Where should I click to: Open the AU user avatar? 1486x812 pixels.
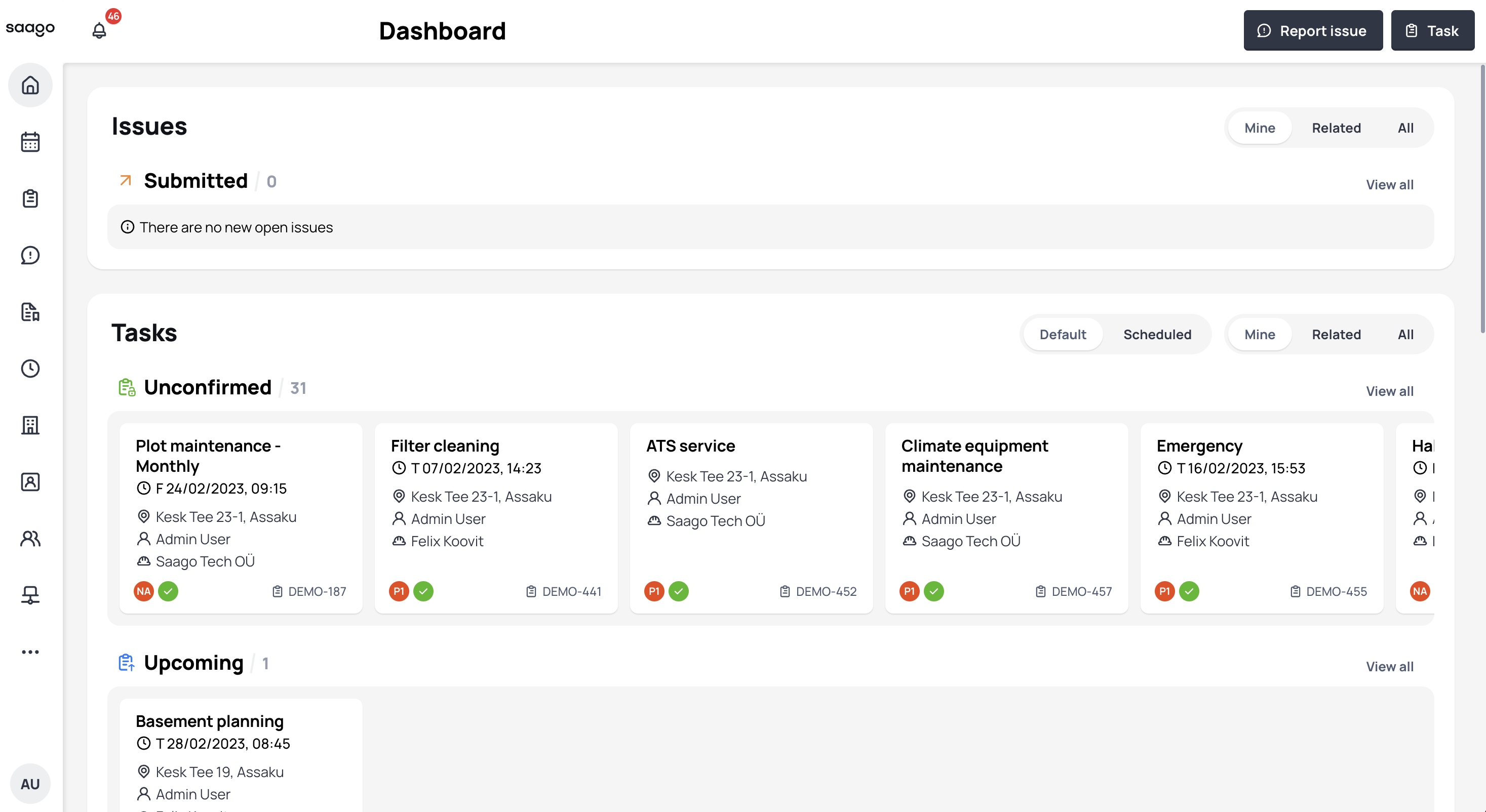(x=30, y=783)
